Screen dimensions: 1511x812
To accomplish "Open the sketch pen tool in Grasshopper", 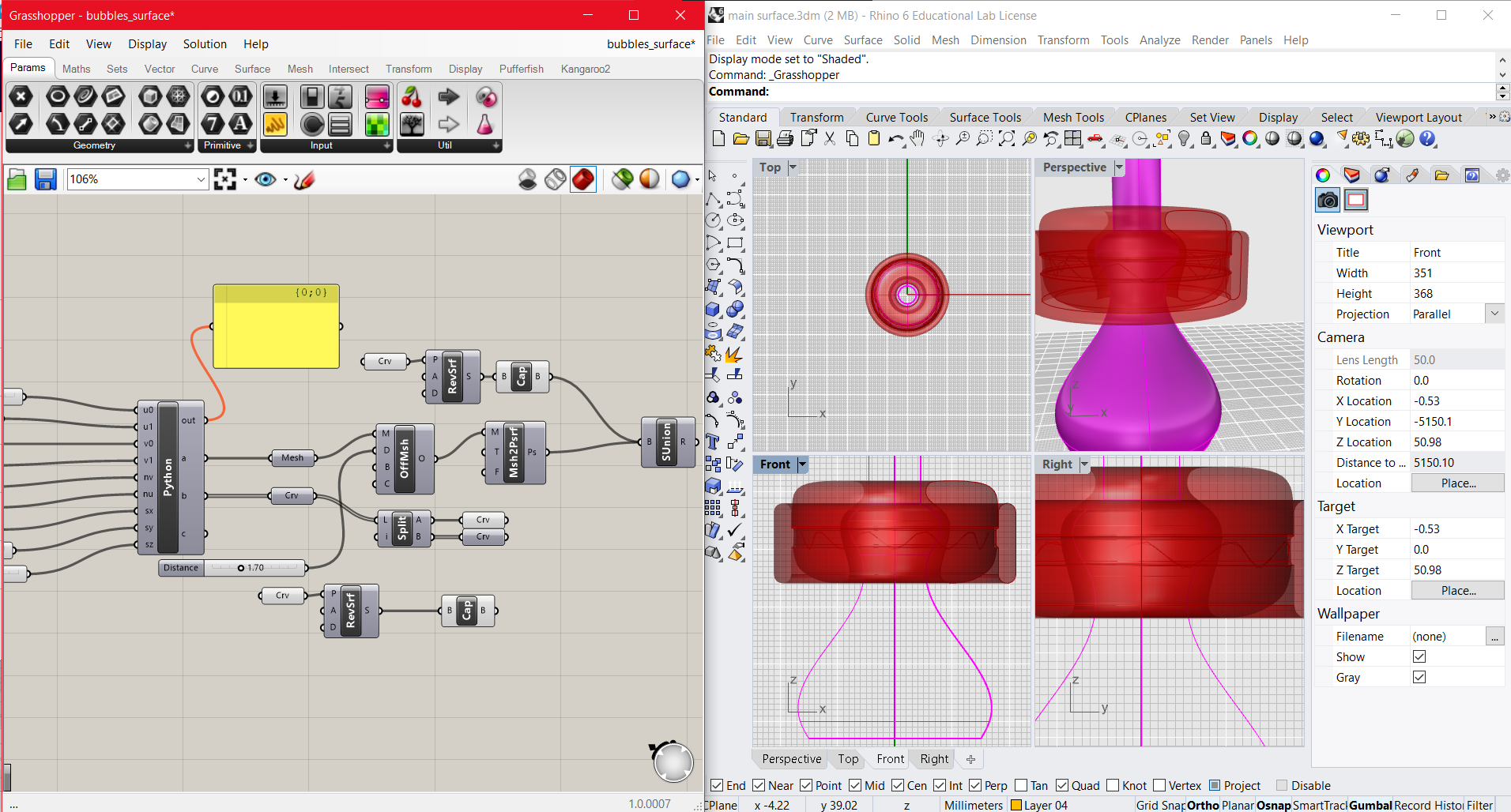I will [x=304, y=180].
